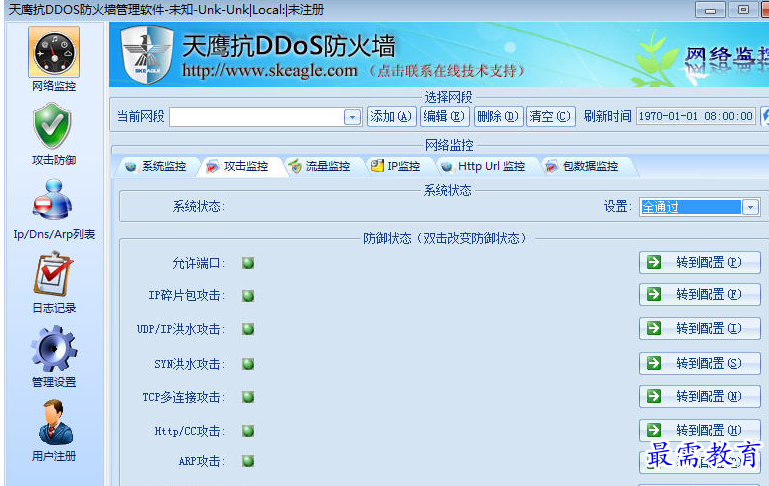Minimize the firewall management window
Image resolution: width=769 pixels, height=486 pixels.
710,10
